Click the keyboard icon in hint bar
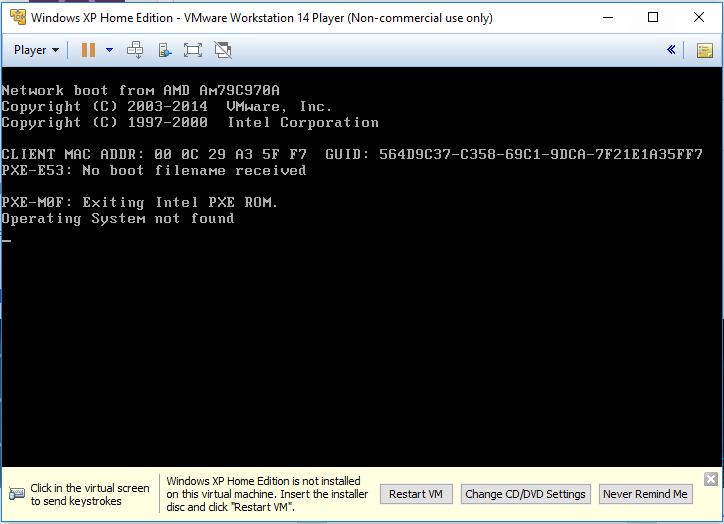The width and height of the screenshot is (724, 524). (17, 494)
